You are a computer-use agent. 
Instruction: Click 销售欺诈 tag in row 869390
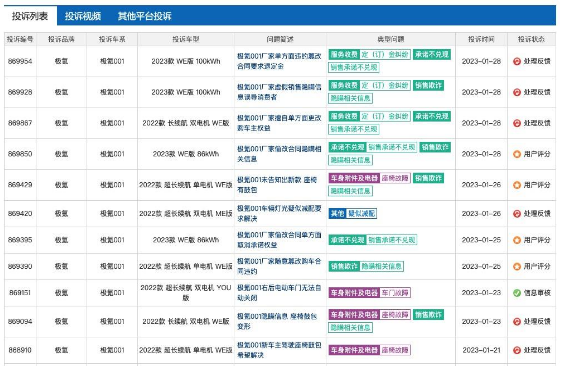(x=344, y=266)
